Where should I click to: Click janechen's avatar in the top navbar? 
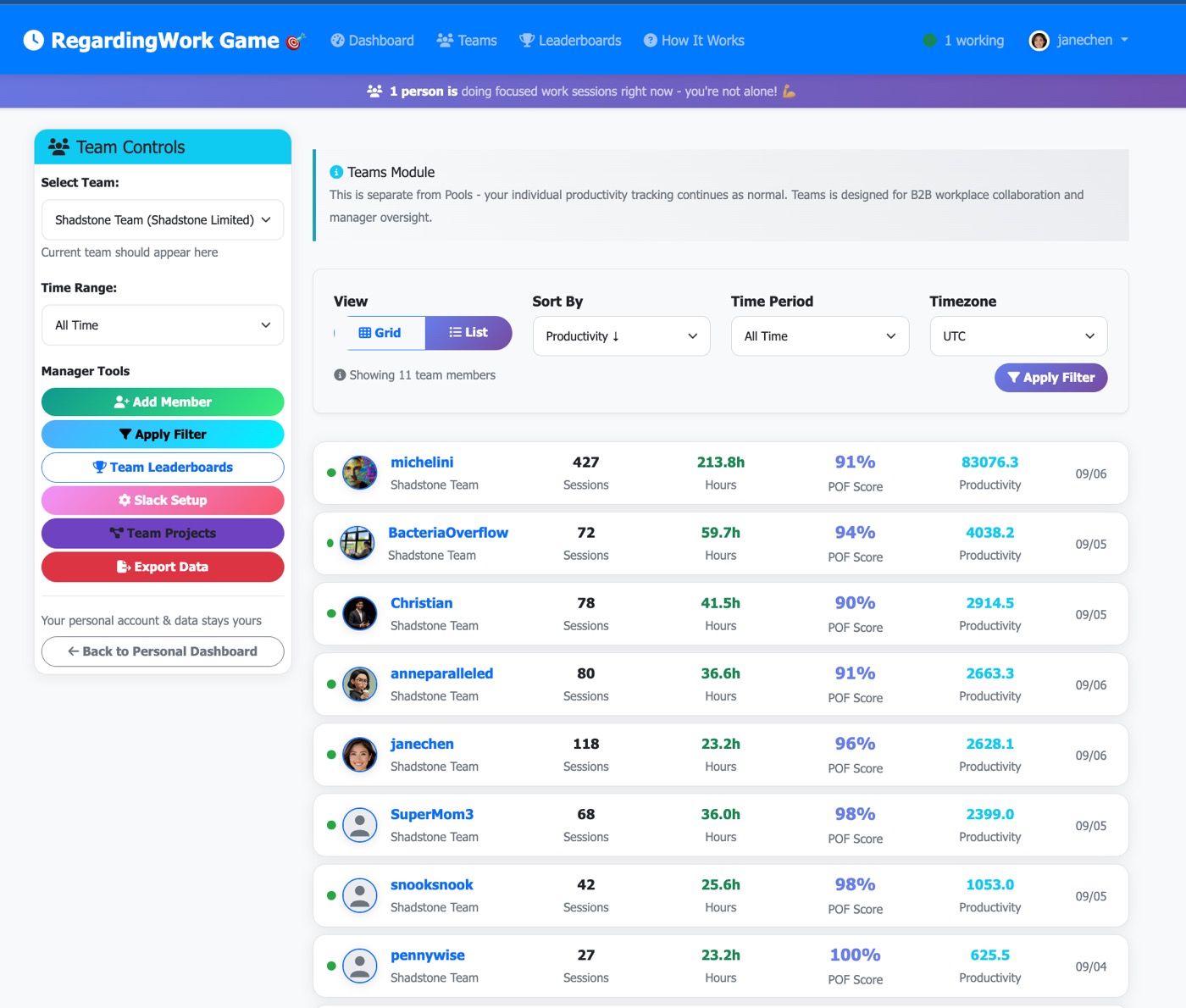(1039, 41)
